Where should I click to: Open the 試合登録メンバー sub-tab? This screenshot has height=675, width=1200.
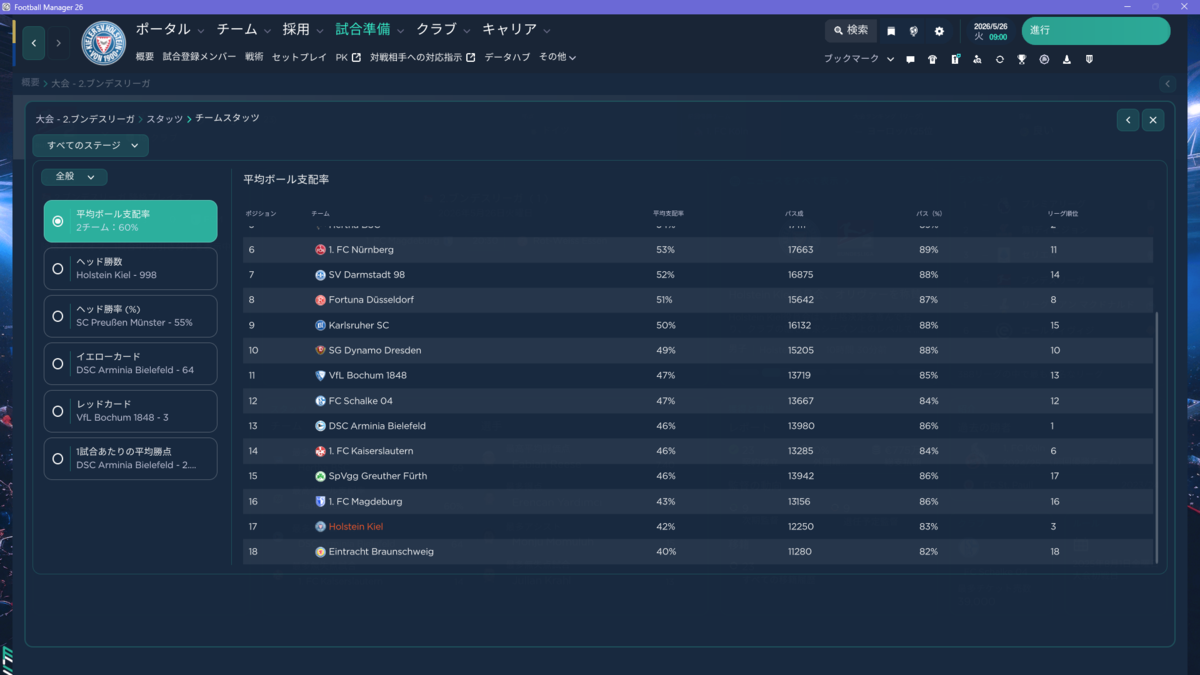coord(199,57)
